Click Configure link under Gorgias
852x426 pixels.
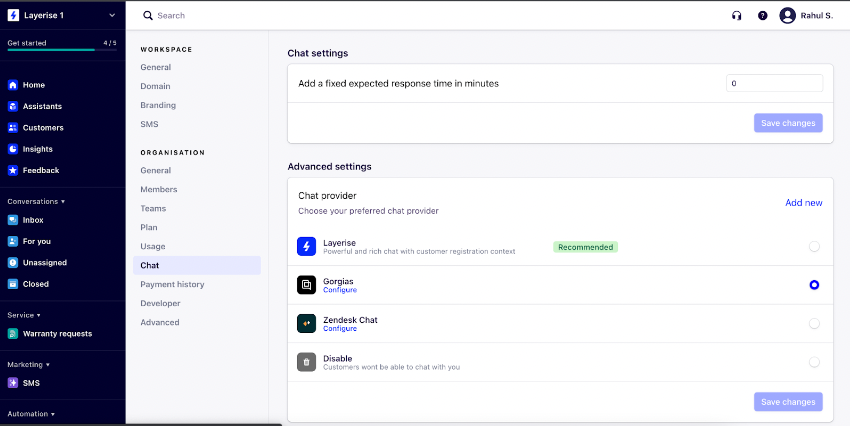click(340, 290)
